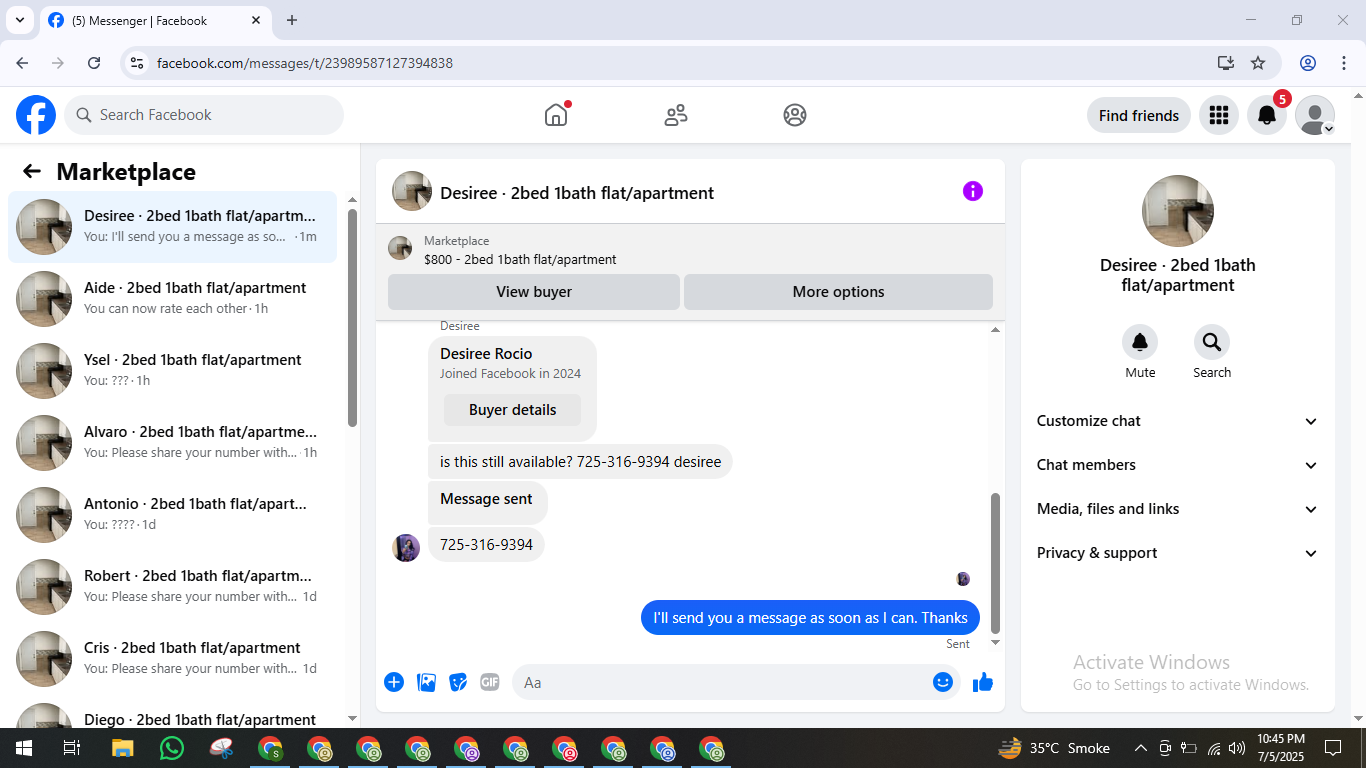
Task: Click Buyer details button
Action: (512, 410)
